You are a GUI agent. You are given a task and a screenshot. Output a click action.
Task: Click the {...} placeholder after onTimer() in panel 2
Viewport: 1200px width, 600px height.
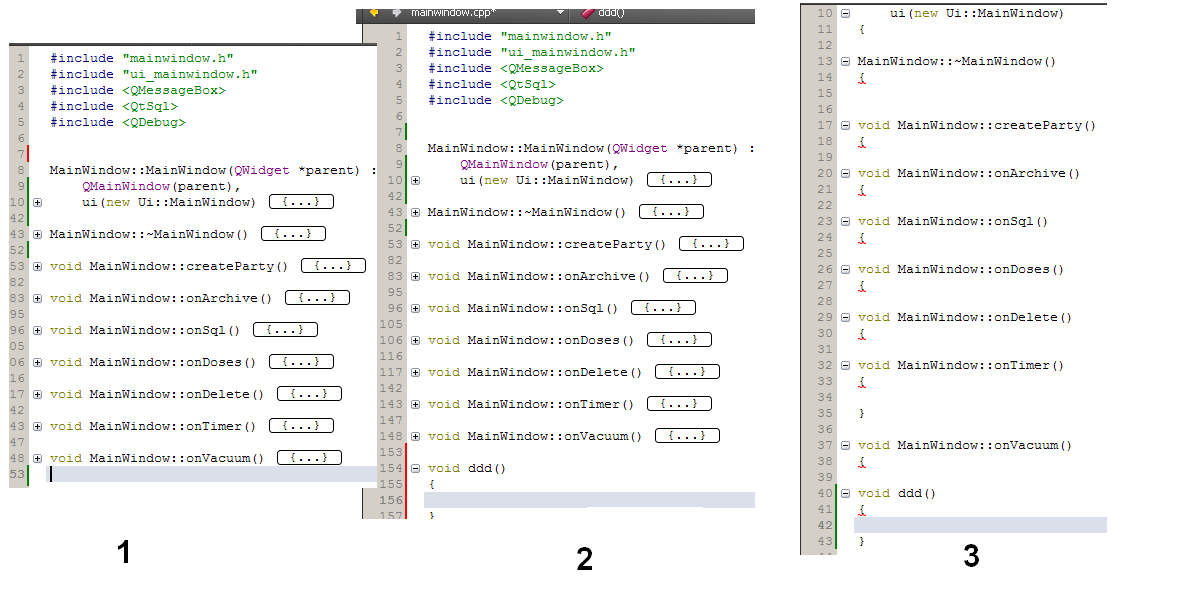click(x=679, y=404)
